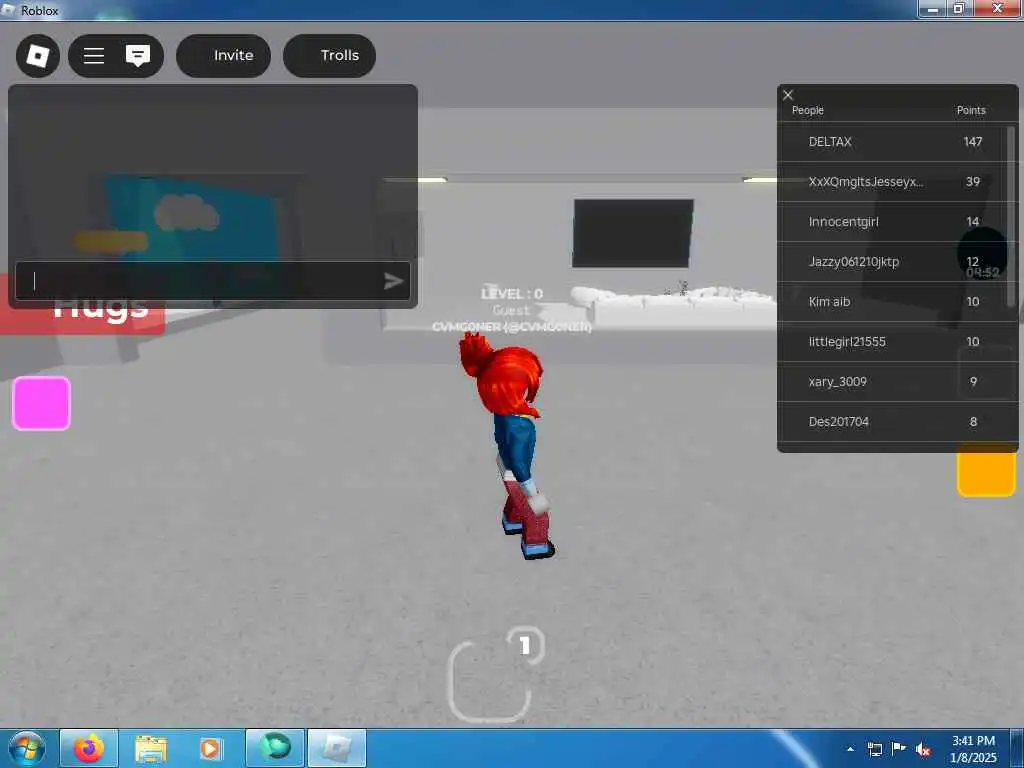Click the Points column header
Screen dimensions: 1024x768
coord(971,110)
